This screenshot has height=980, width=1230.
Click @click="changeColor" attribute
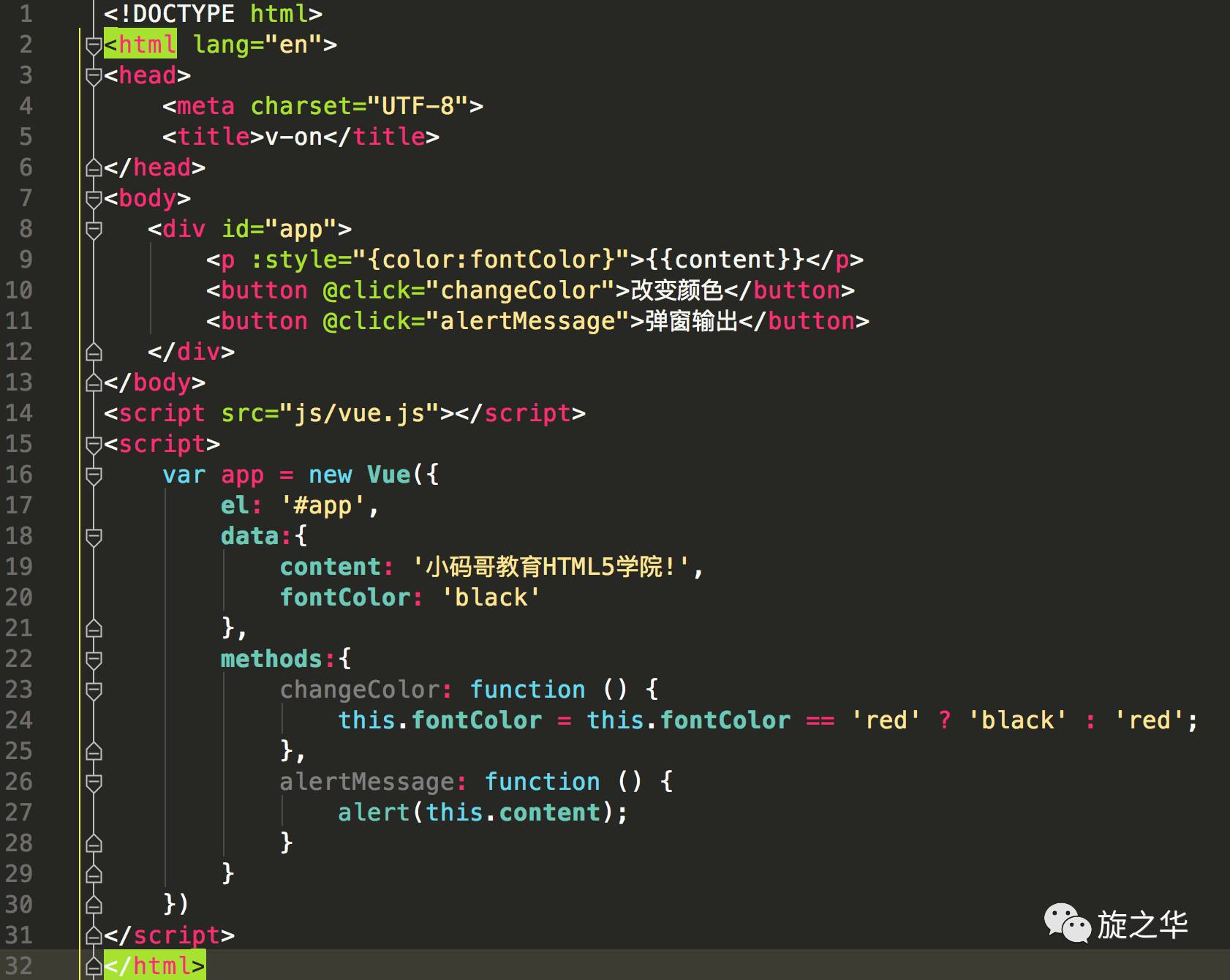[469, 290]
